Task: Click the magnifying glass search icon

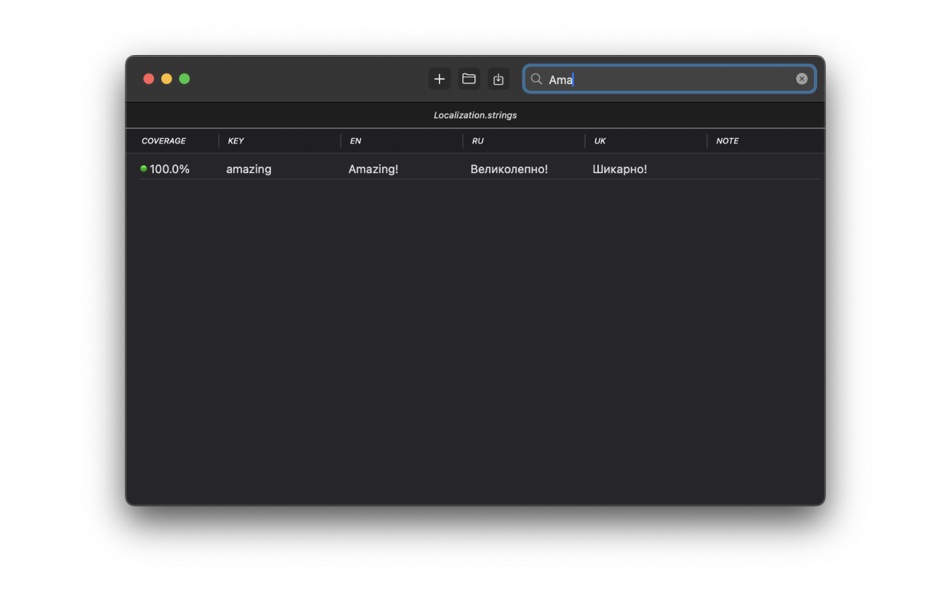Action: click(536, 79)
